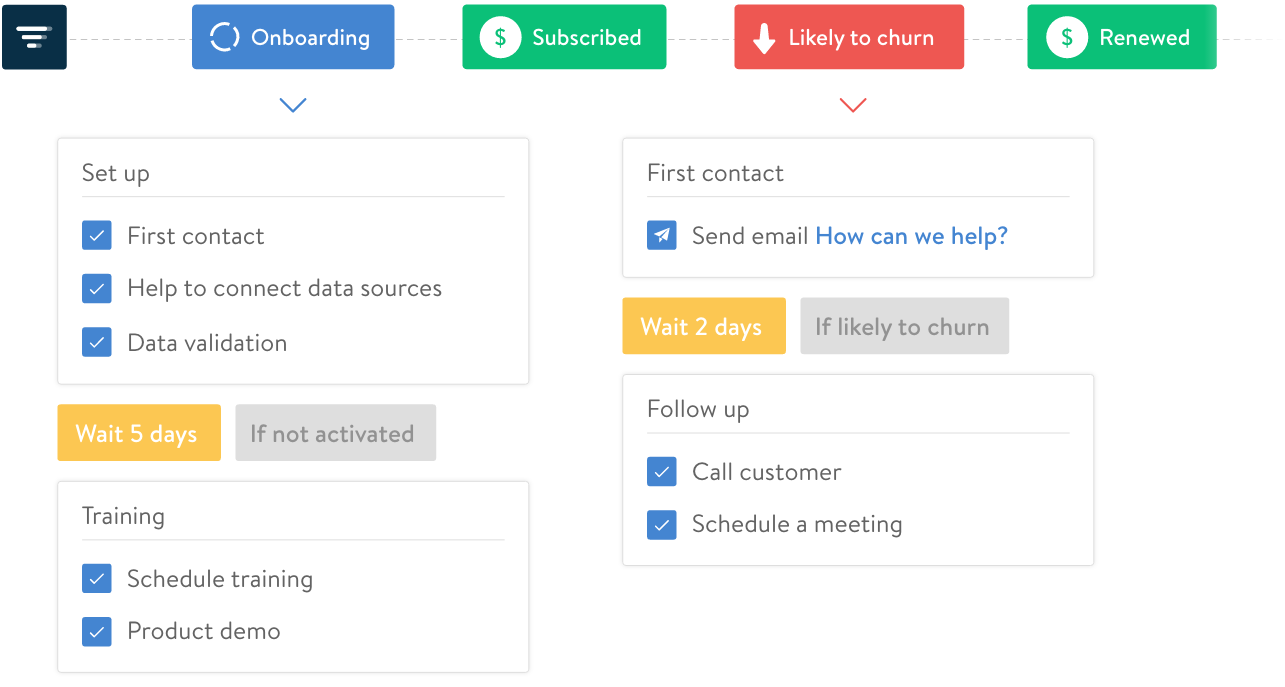Uncheck Help to connect data sources

97,289
